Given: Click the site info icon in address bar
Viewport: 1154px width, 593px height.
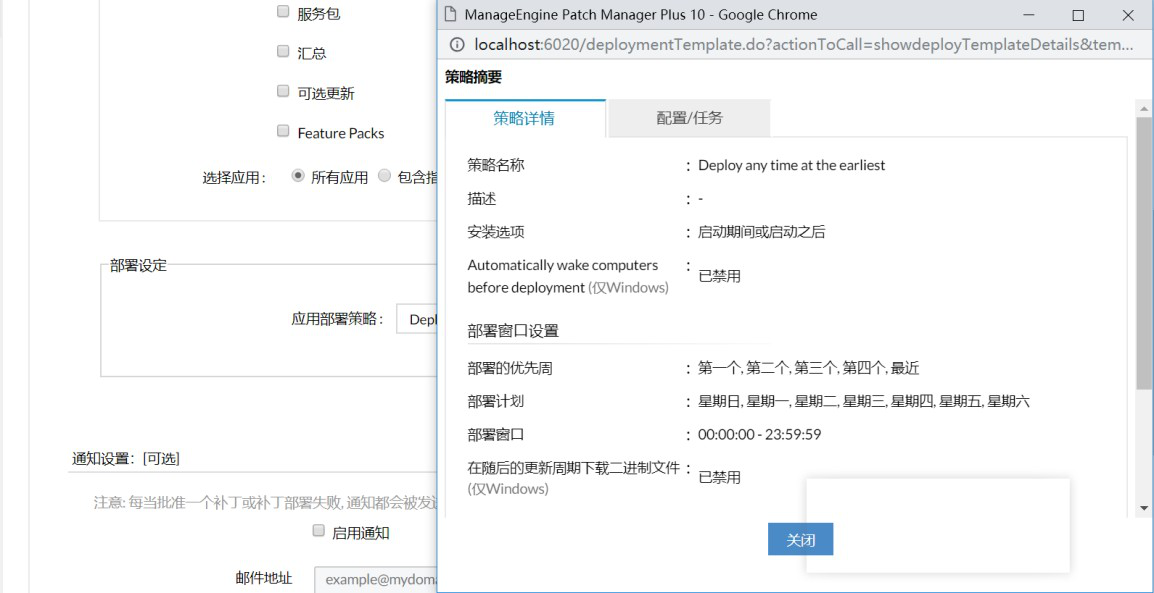Looking at the screenshot, I should pyautogui.click(x=457, y=45).
